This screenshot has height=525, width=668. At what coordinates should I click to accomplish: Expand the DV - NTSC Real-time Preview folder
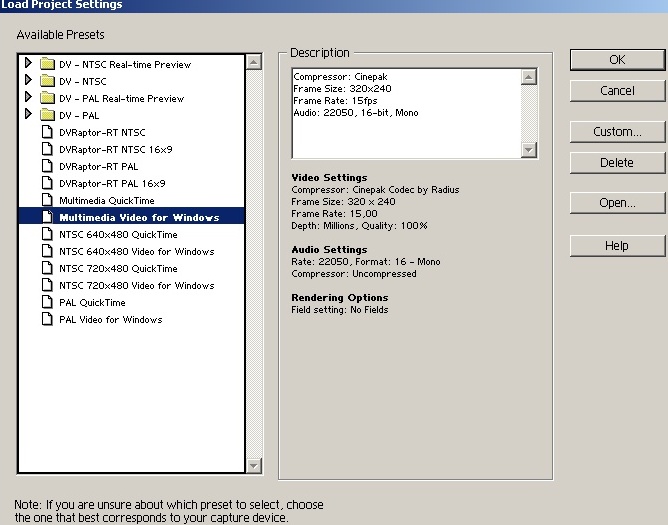point(28,63)
